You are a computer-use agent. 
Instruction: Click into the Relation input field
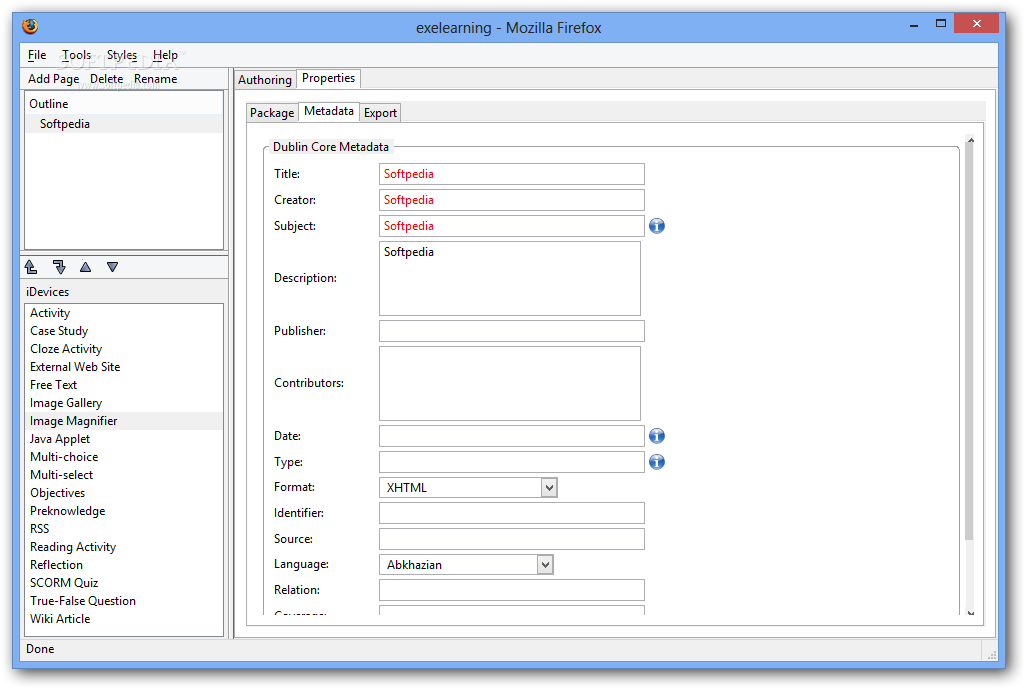pyautogui.click(x=512, y=590)
